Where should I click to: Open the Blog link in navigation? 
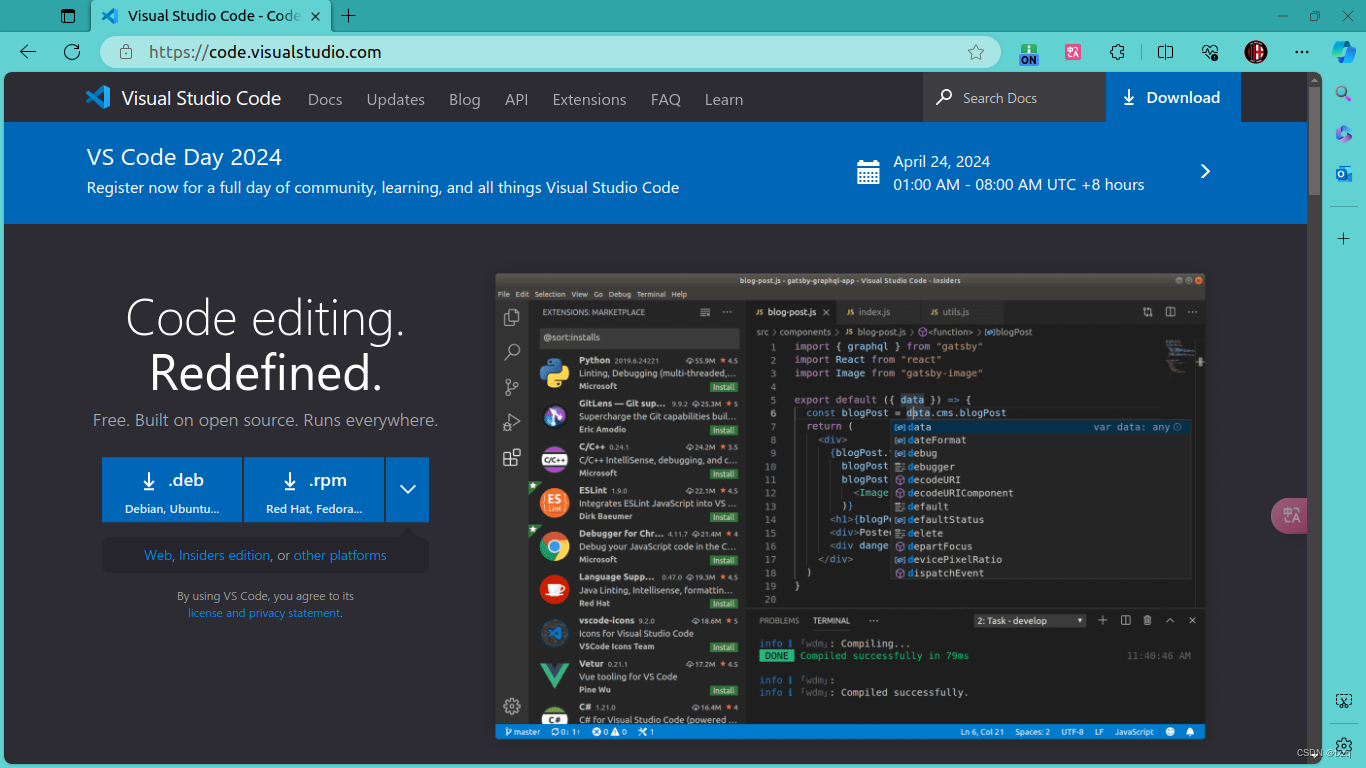coord(464,99)
